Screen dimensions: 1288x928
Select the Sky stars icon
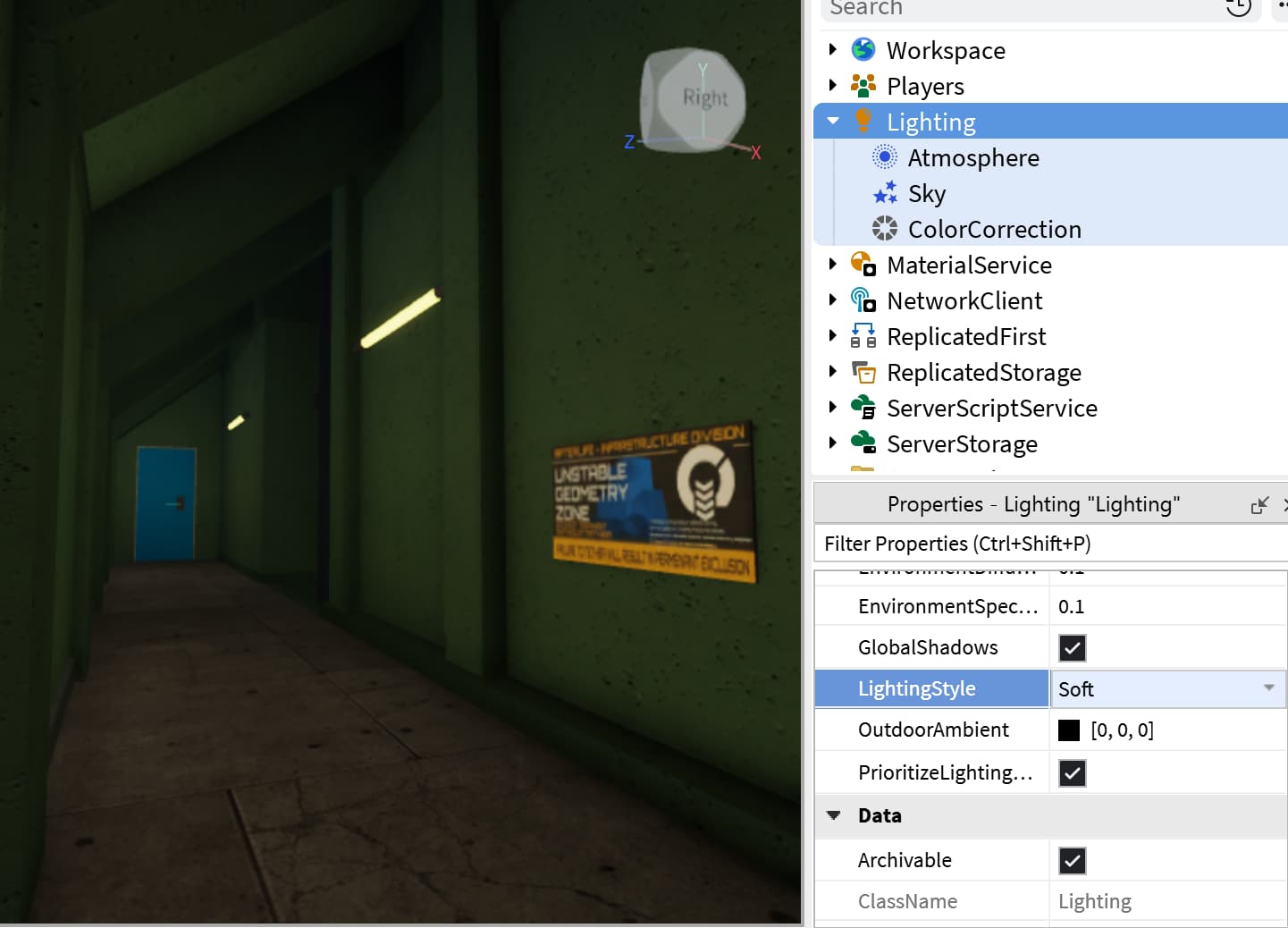[x=884, y=193]
